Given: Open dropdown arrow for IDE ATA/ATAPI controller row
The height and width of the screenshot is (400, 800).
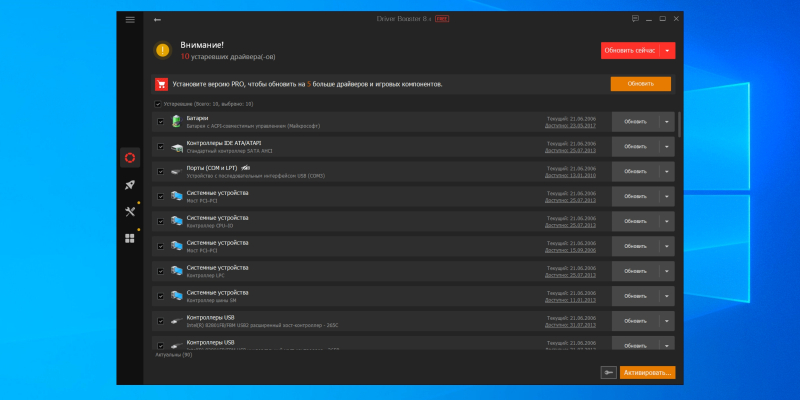Looking at the screenshot, I should tap(667, 147).
